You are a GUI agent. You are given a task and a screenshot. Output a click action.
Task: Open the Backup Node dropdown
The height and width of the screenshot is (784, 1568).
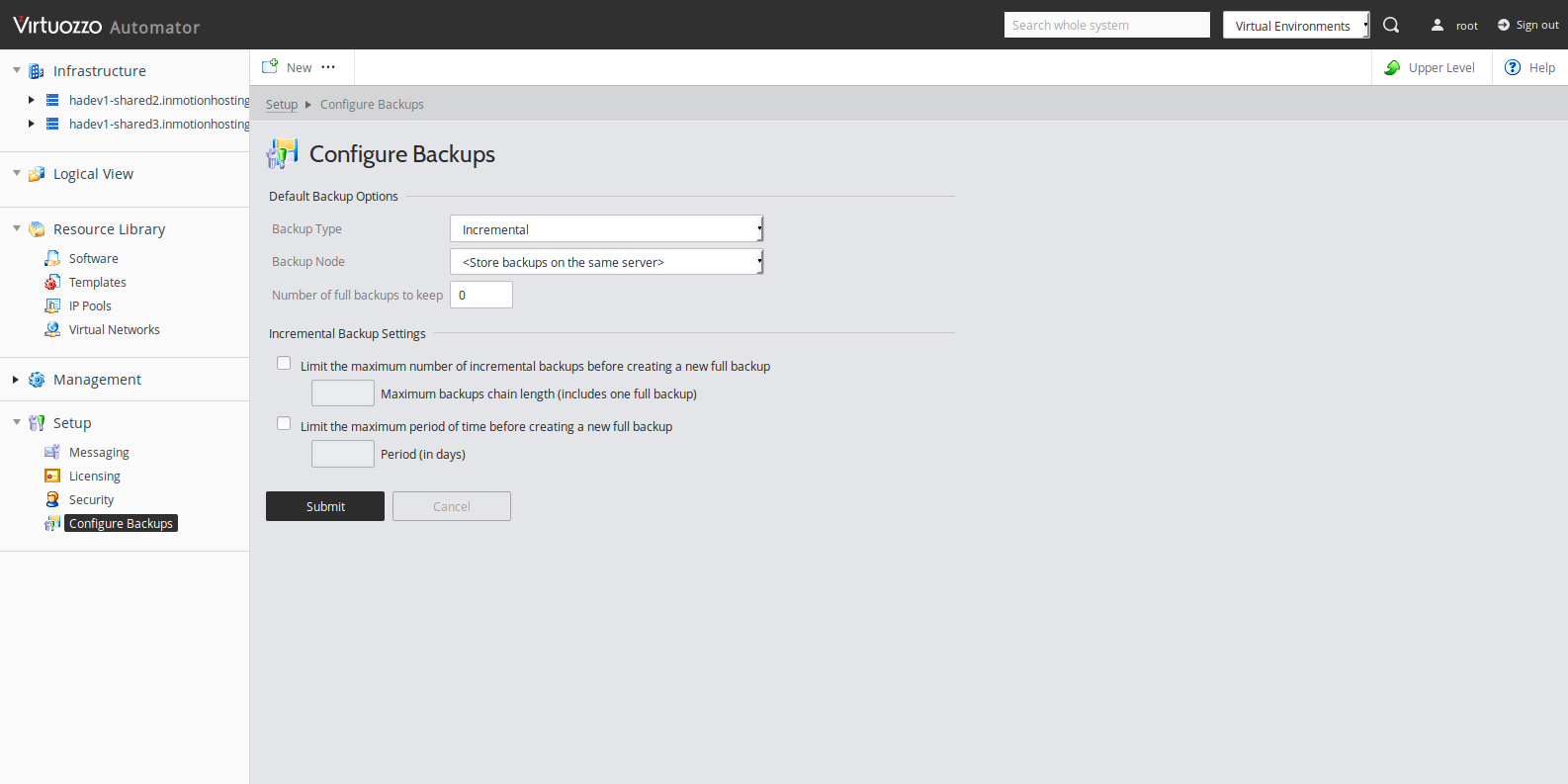606,262
